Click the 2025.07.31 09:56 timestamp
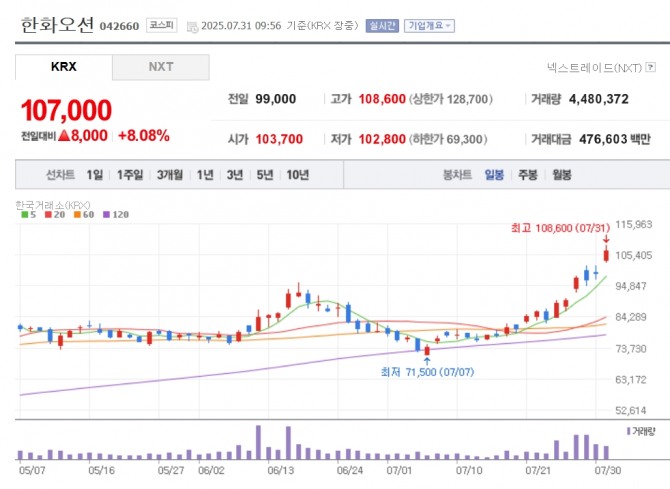The image size is (670, 489). [241, 26]
